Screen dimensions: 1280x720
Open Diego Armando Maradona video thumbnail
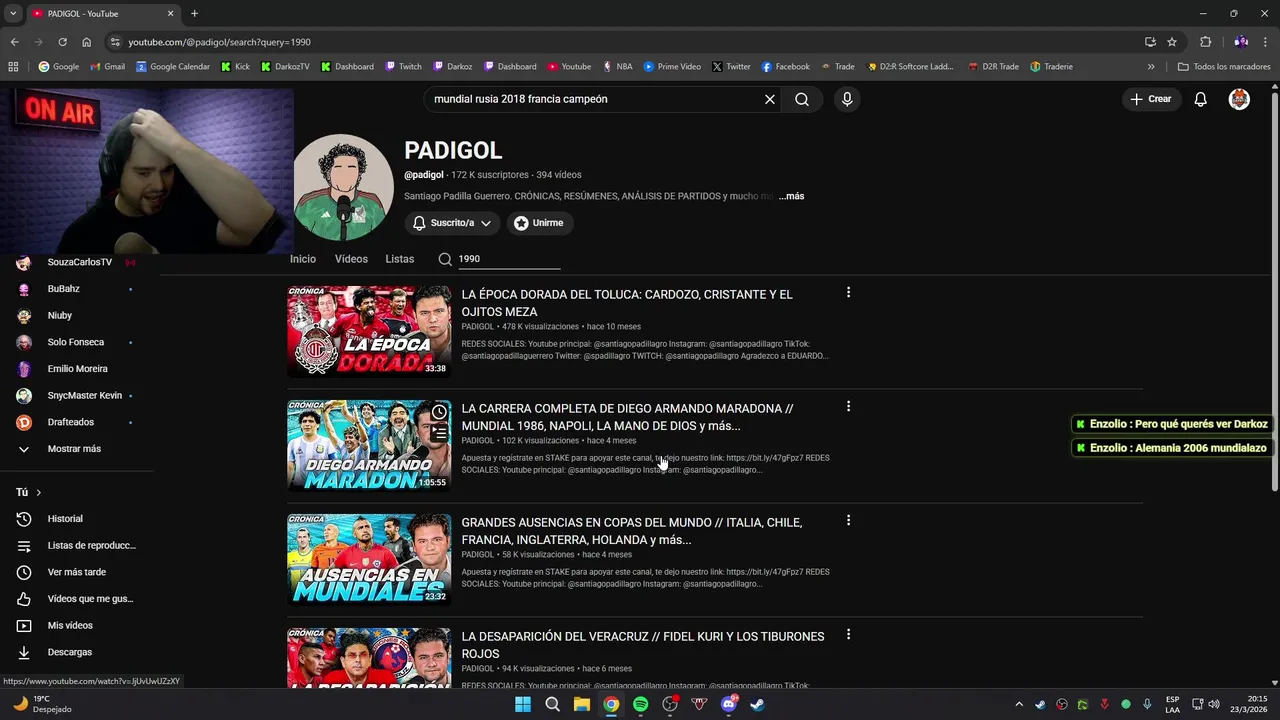point(369,446)
